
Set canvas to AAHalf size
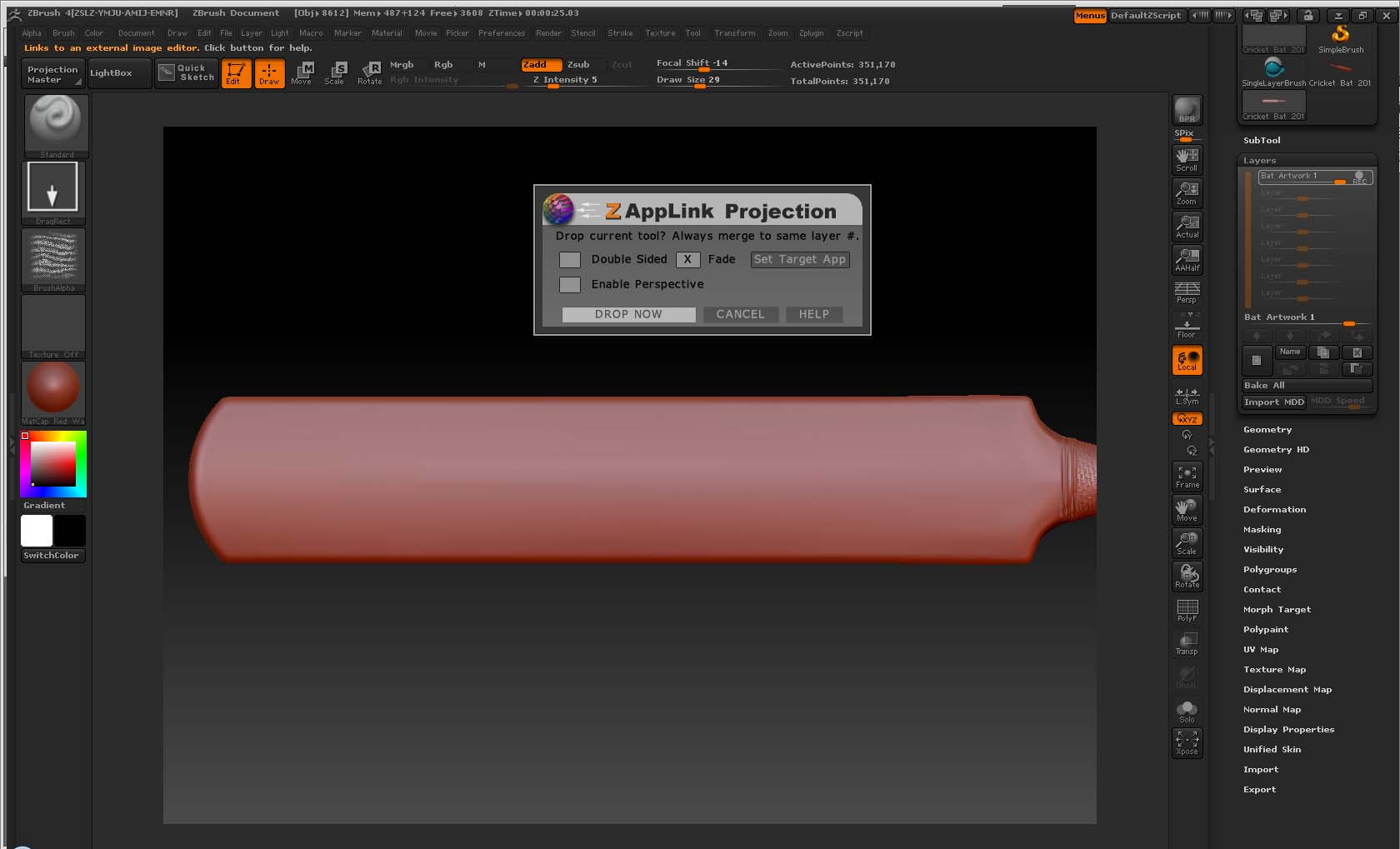[x=1187, y=259]
